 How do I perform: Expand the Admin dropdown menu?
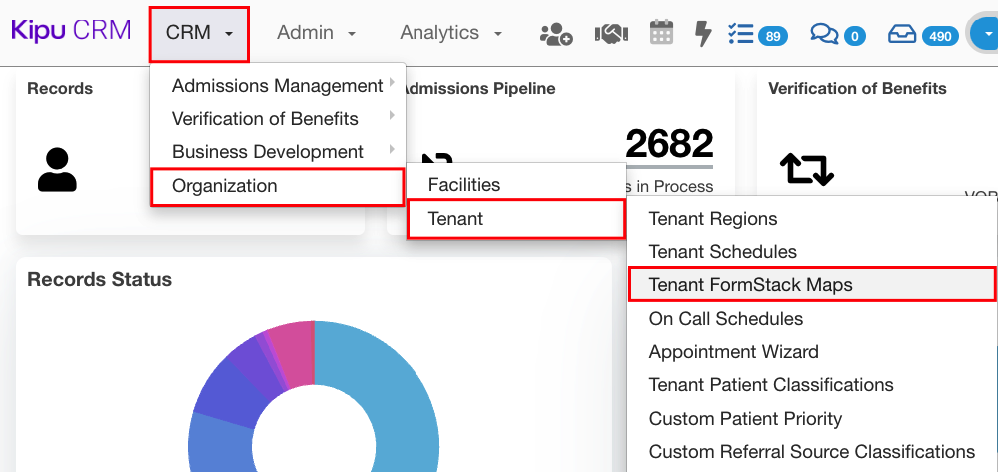click(x=316, y=33)
